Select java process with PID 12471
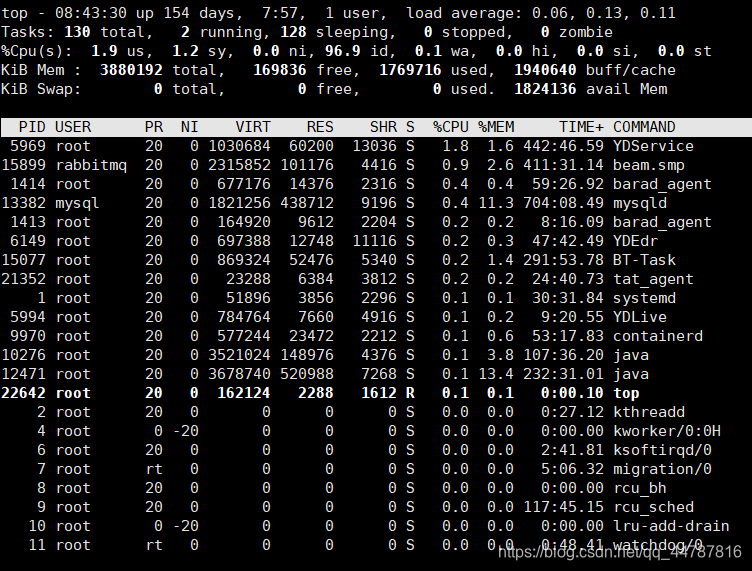Image resolution: width=752 pixels, height=571 pixels. [631, 374]
